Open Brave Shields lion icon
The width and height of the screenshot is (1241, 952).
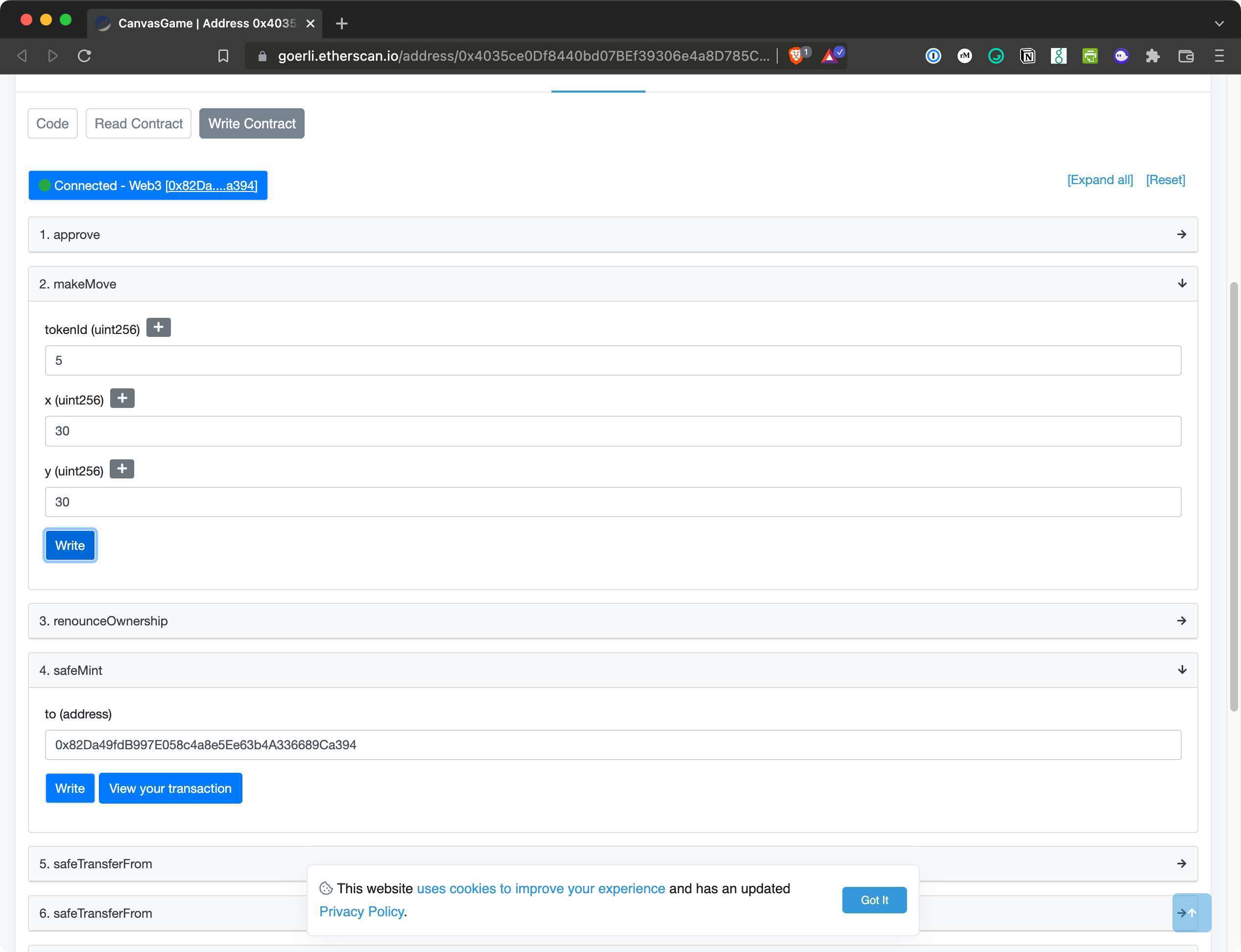[796, 55]
